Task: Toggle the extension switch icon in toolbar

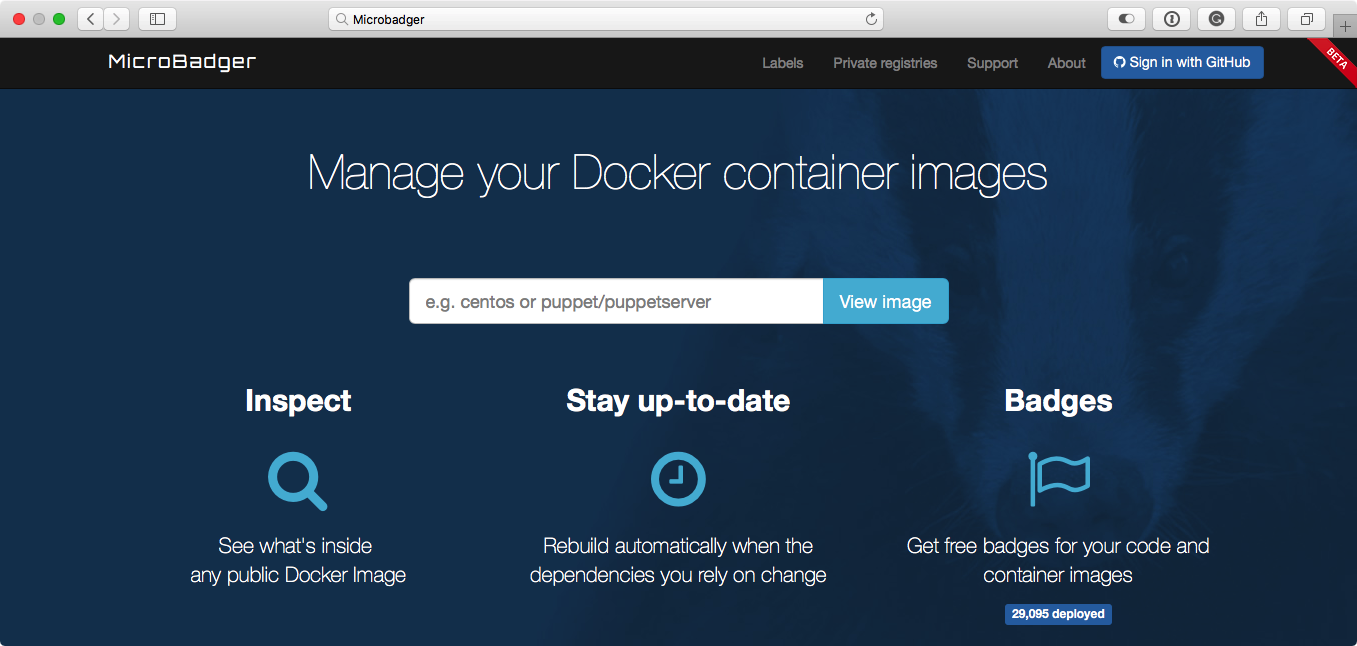Action: tap(1126, 19)
